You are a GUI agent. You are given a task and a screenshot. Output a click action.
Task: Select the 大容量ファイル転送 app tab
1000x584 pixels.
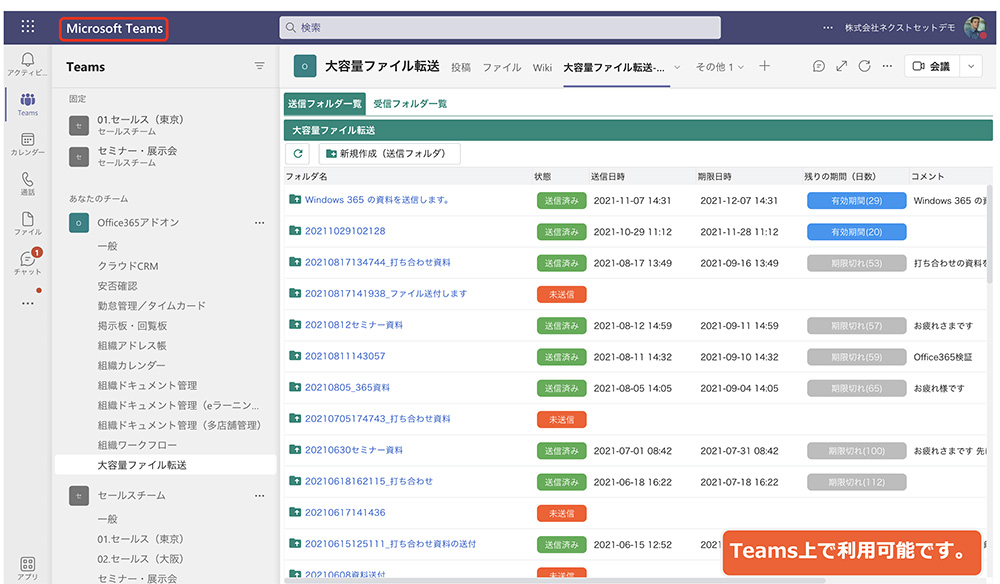tap(614, 67)
